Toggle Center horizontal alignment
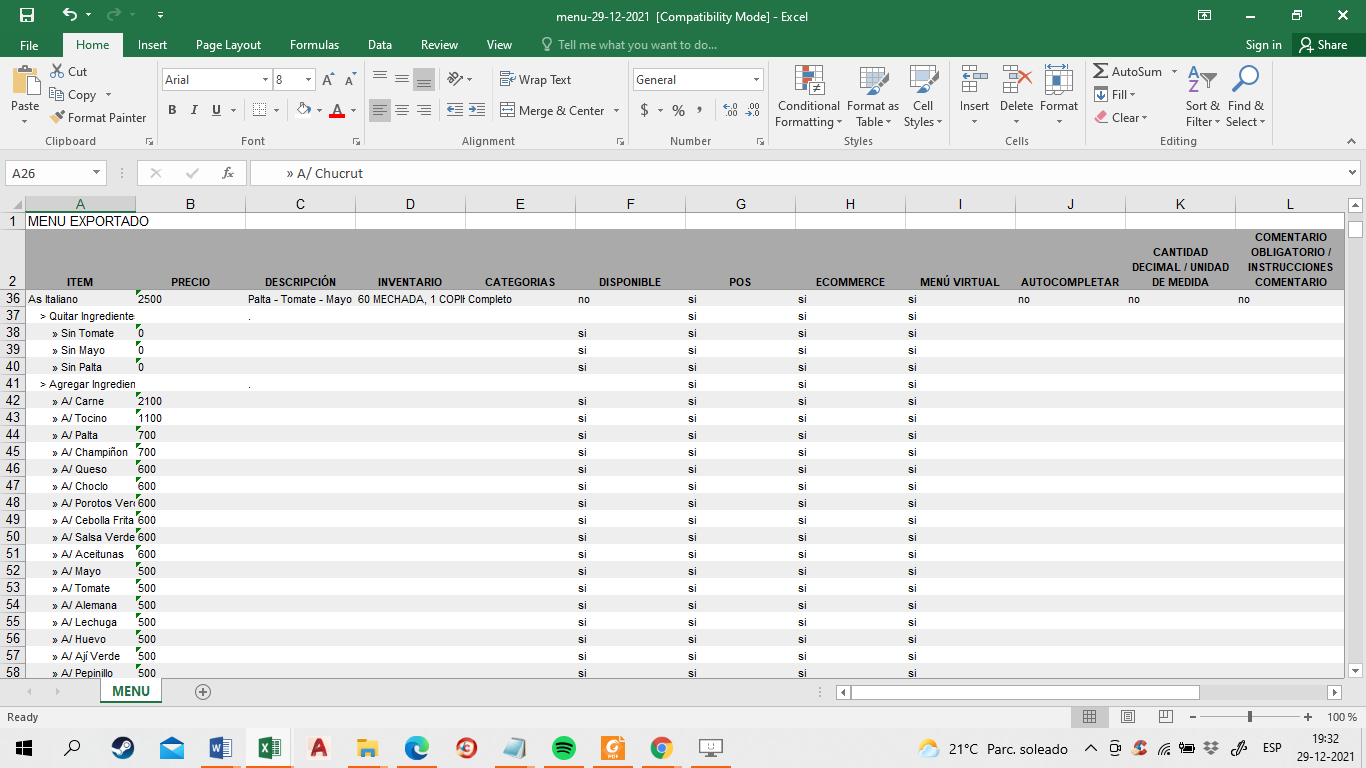The height and width of the screenshot is (768, 1366). [401, 110]
